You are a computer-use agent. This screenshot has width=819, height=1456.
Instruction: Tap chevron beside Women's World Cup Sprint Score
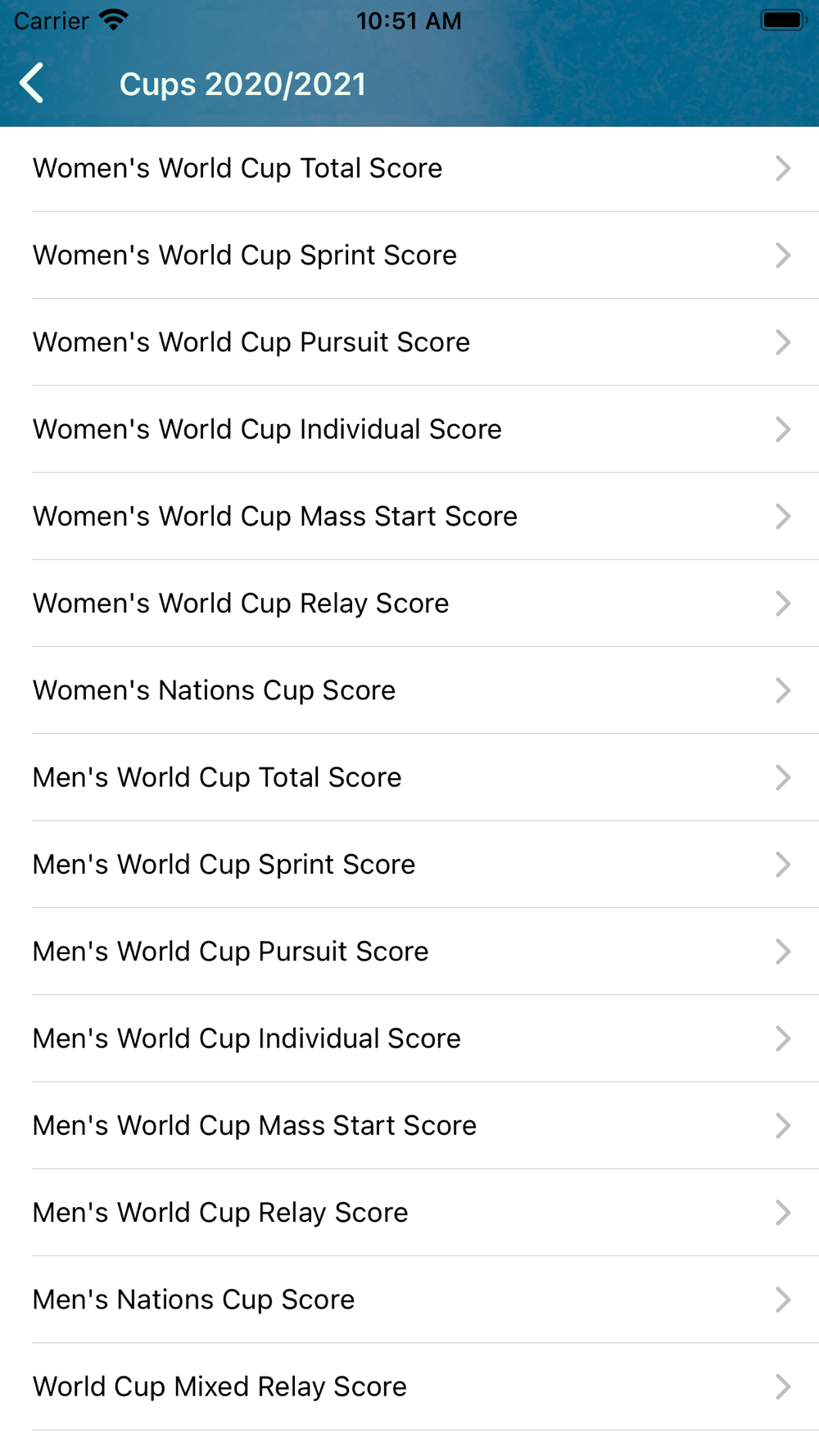click(783, 255)
